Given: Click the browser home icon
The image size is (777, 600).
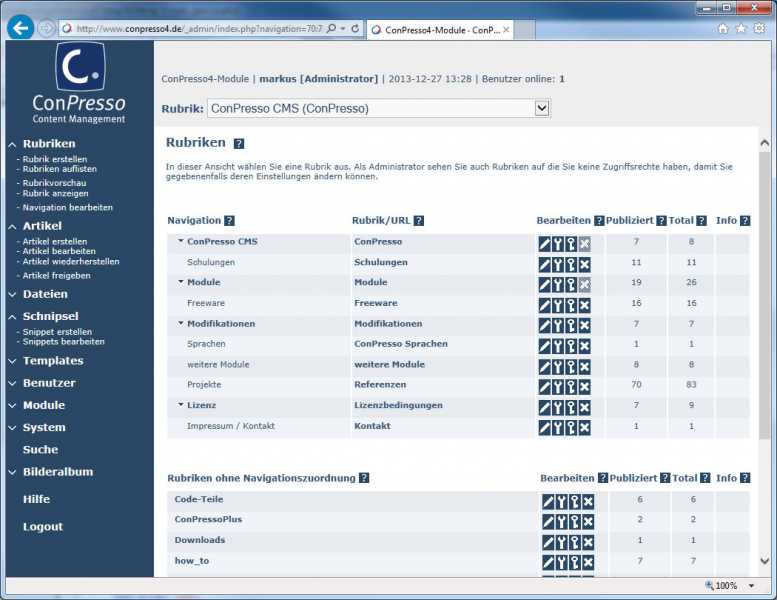Looking at the screenshot, I should [723, 29].
